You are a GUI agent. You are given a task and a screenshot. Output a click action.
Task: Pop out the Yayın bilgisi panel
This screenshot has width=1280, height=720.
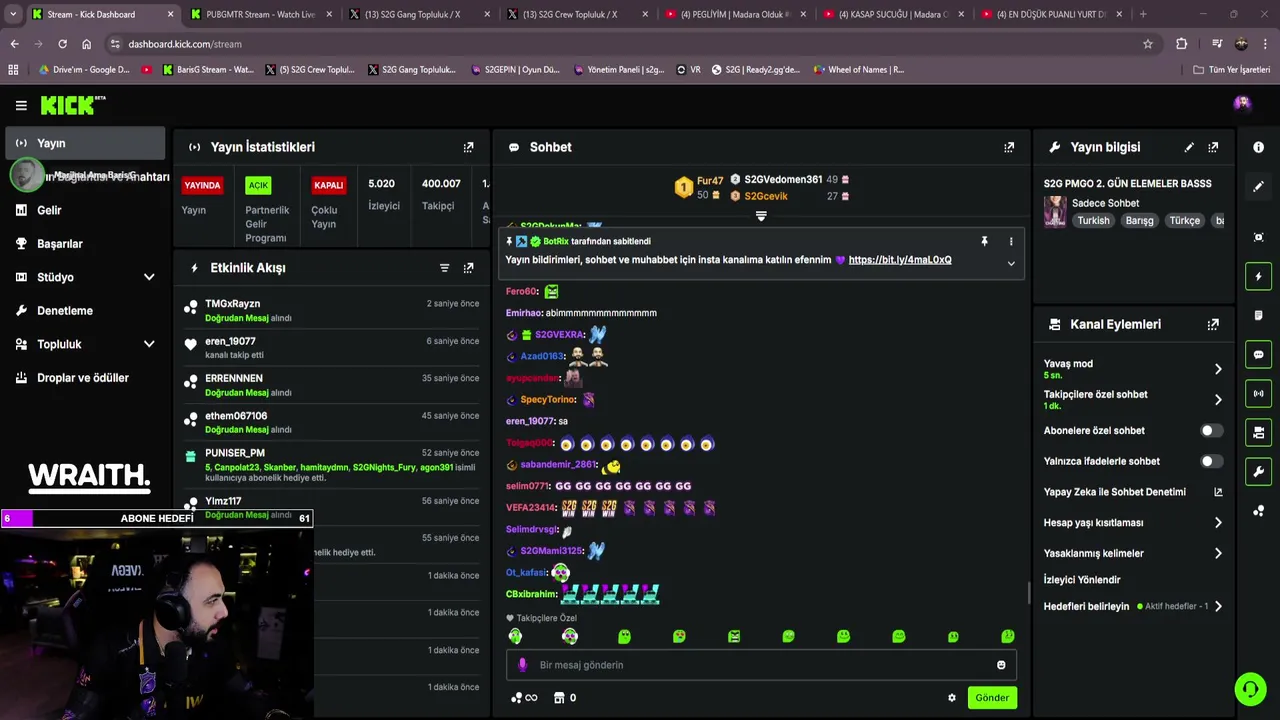(x=1213, y=147)
